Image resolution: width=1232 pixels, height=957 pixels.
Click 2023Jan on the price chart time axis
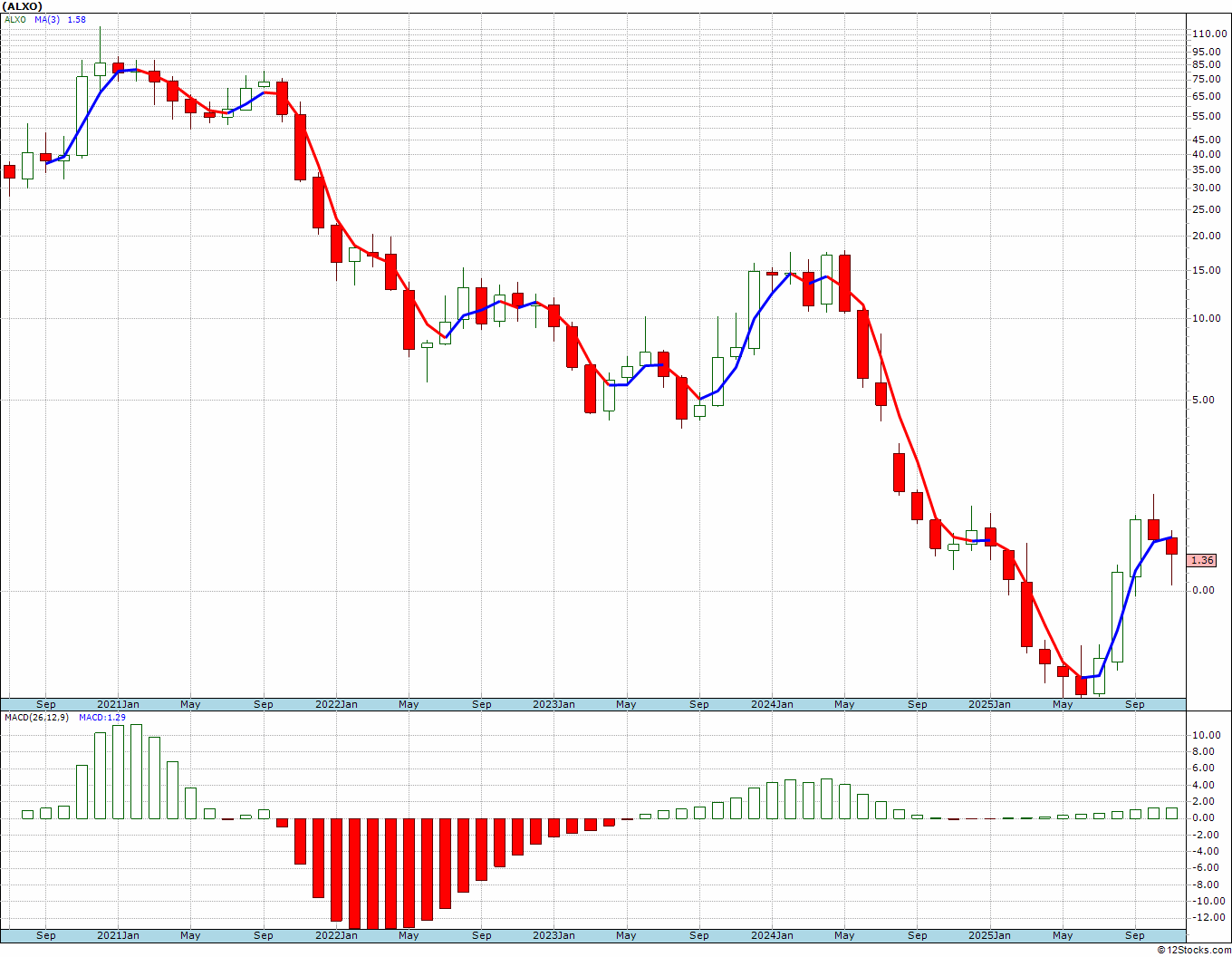pyautogui.click(x=553, y=704)
